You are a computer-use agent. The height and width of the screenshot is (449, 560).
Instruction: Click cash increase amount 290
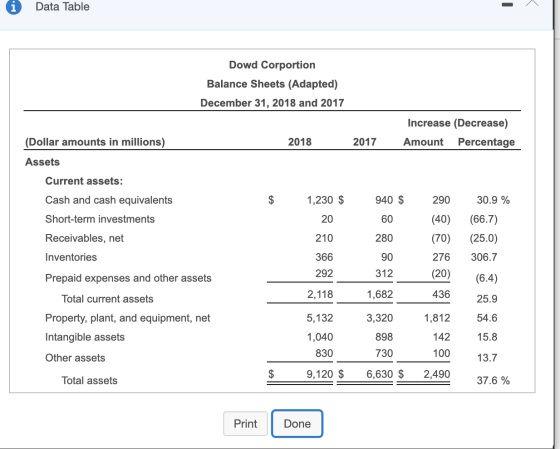pos(441,200)
